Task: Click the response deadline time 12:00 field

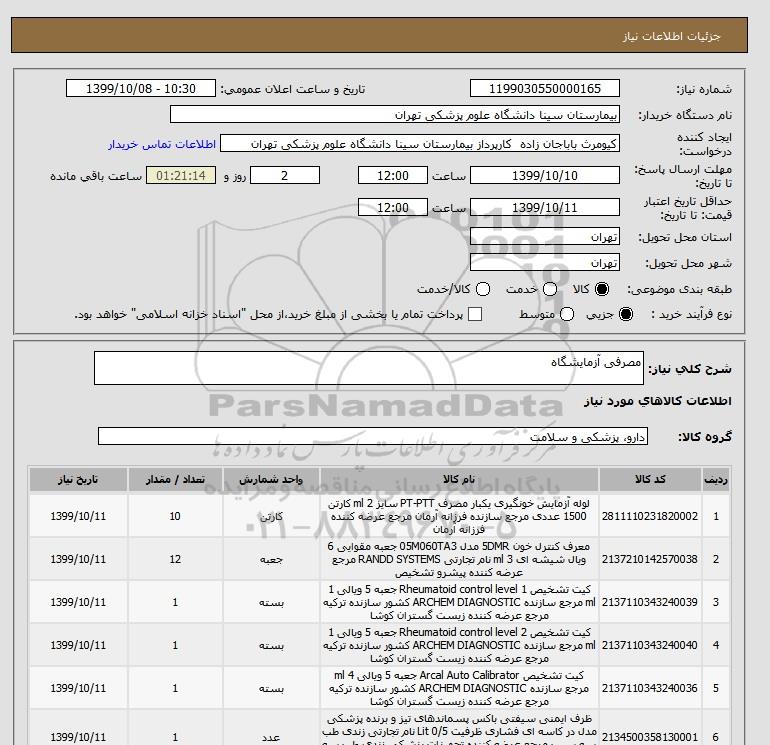Action: coord(393,175)
